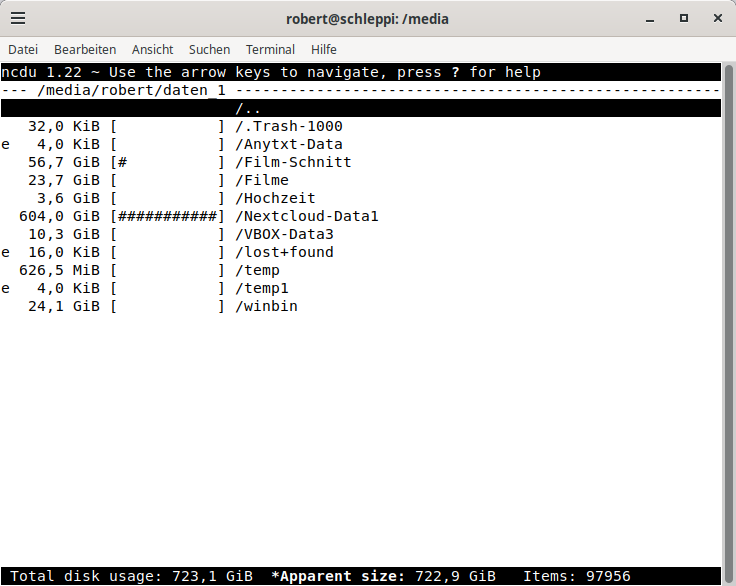This screenshot has height=586, width=736.
Task: Maximize the terminal window
Action: click(684, 18)
